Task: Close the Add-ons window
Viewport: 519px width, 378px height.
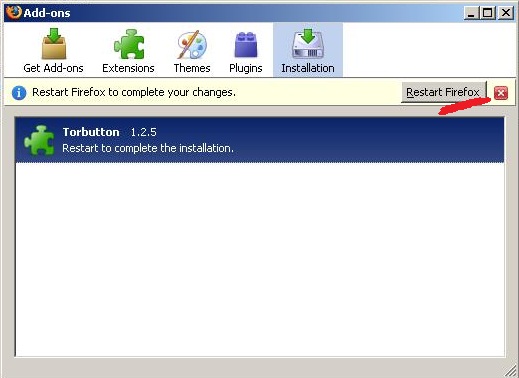Action: (x=506, y=13)
